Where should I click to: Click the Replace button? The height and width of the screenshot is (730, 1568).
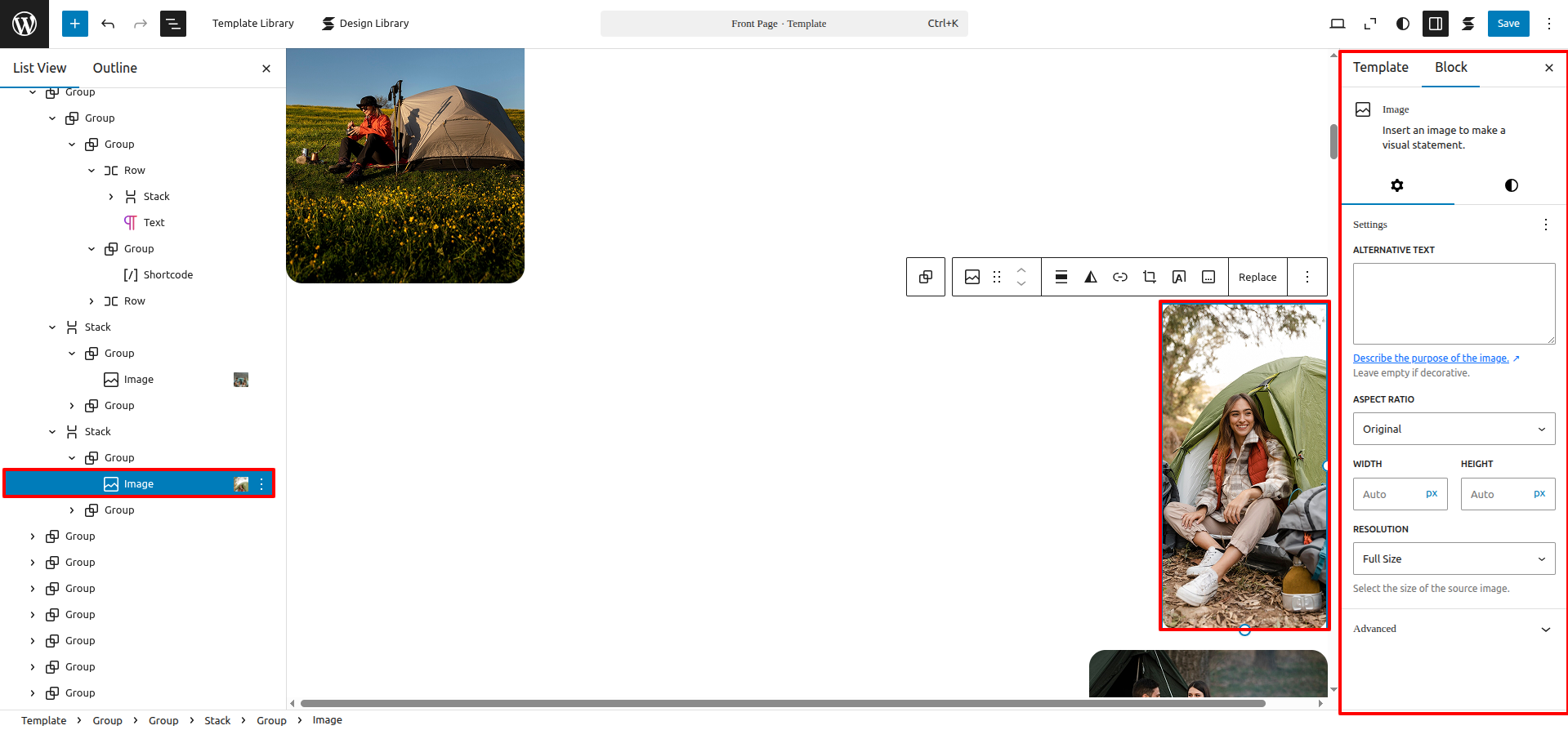tap(1257, 278)
